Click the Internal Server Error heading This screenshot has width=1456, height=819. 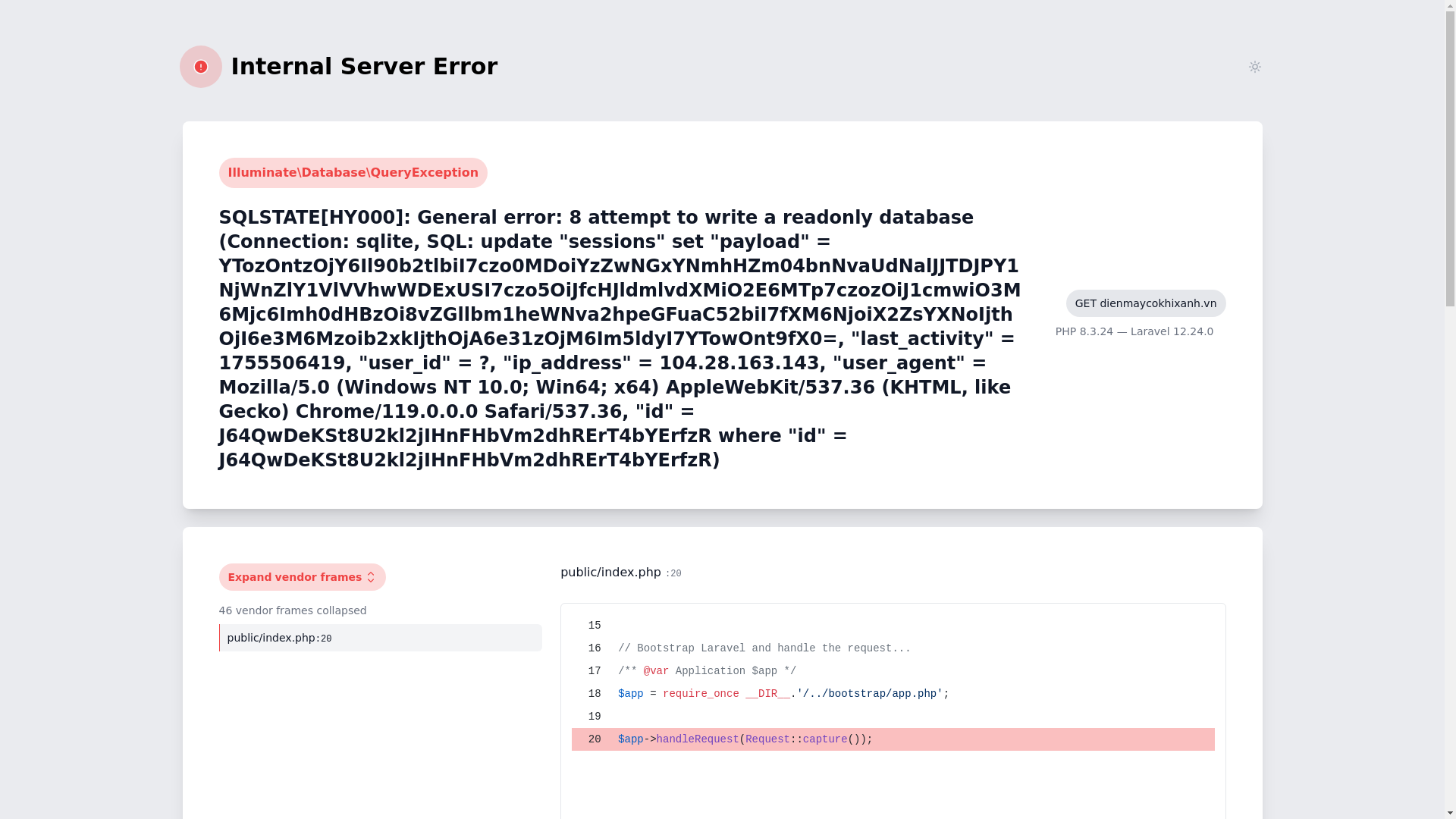click(364, 67)
